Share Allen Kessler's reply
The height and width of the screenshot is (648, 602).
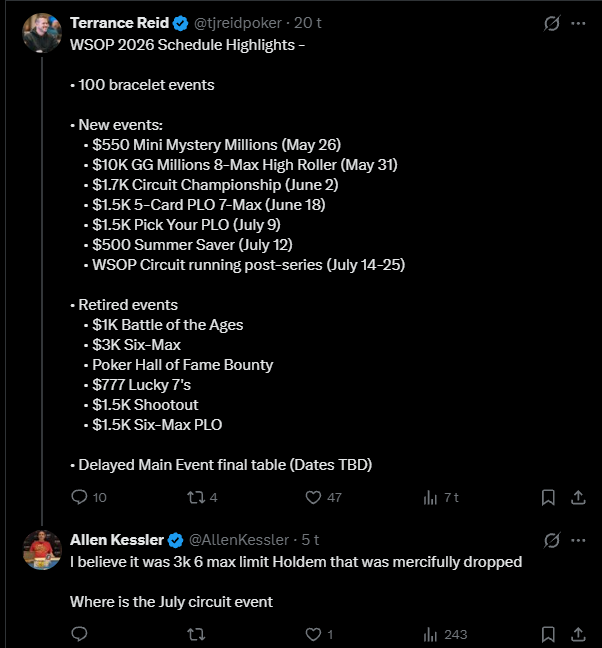click(x=578, y=633)
